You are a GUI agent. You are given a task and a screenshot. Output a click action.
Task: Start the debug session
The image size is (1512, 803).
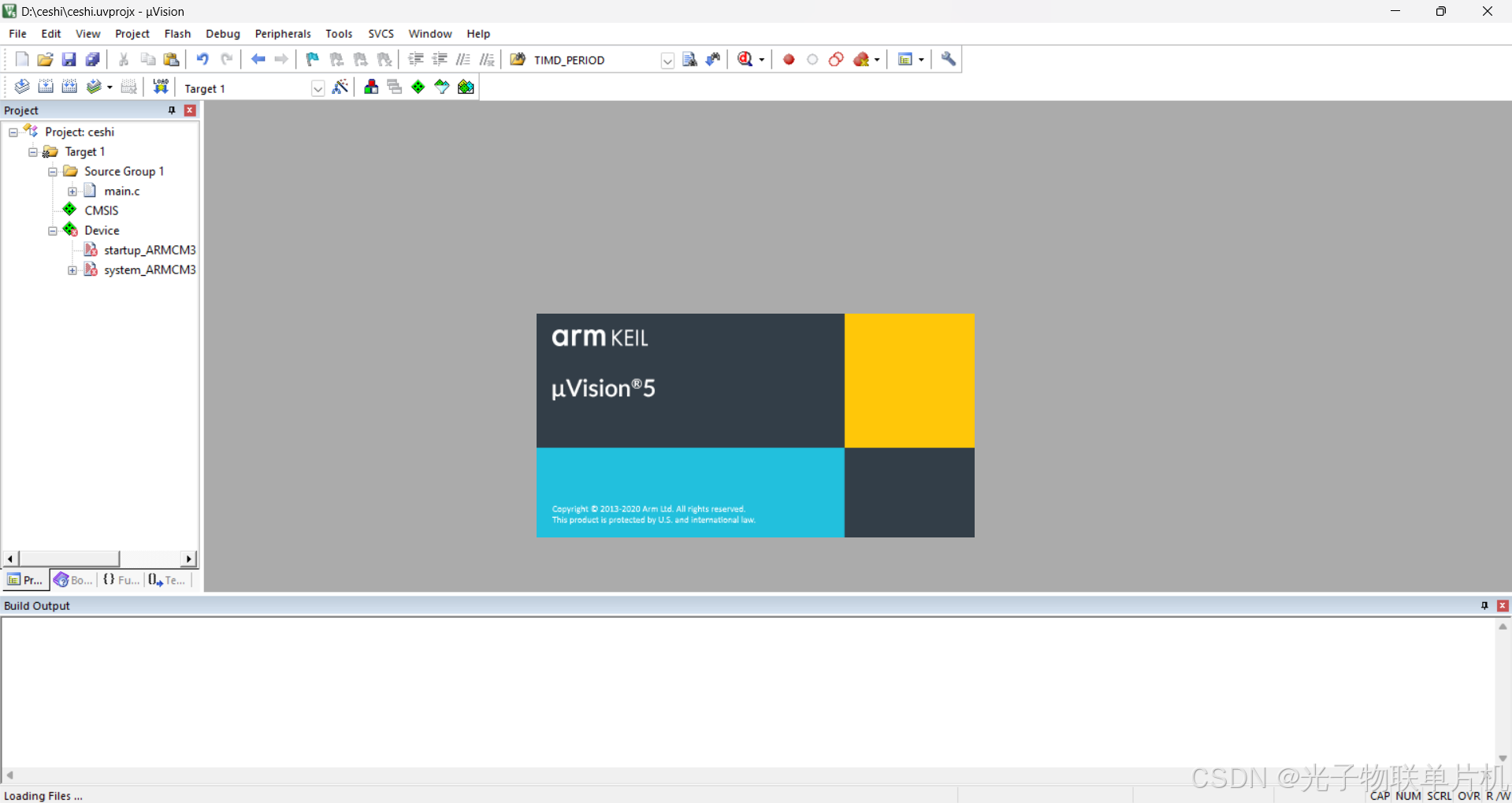[x=745, y=59]
